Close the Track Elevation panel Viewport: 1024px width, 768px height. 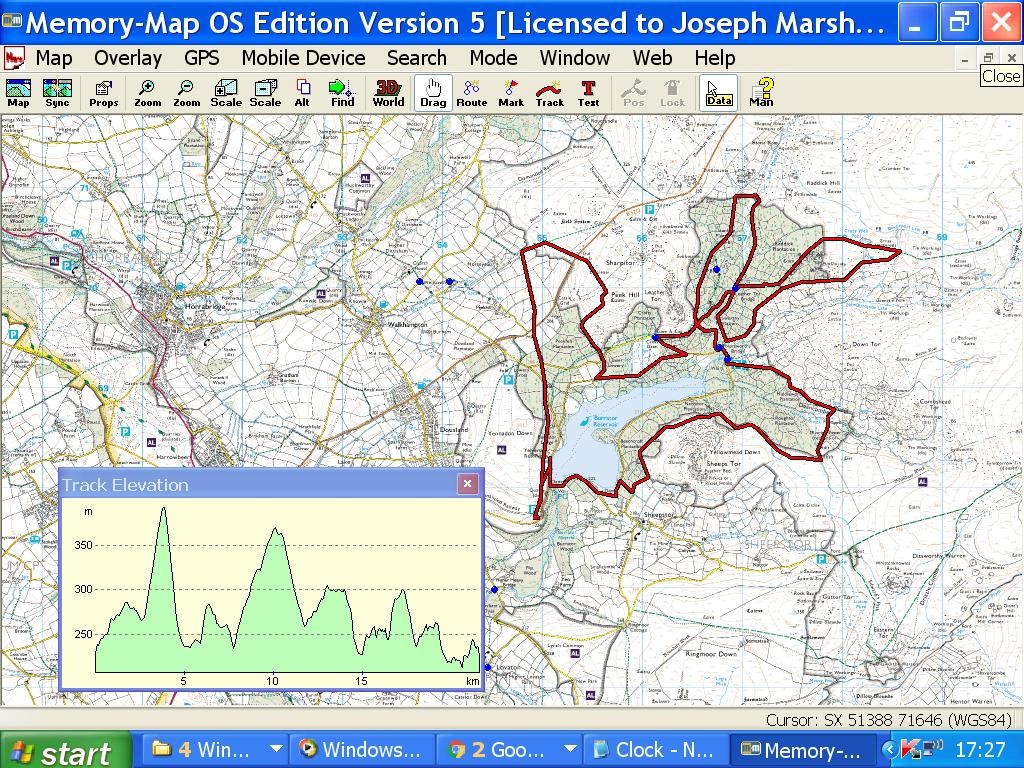pyautogui.click(x=467, y=484)
